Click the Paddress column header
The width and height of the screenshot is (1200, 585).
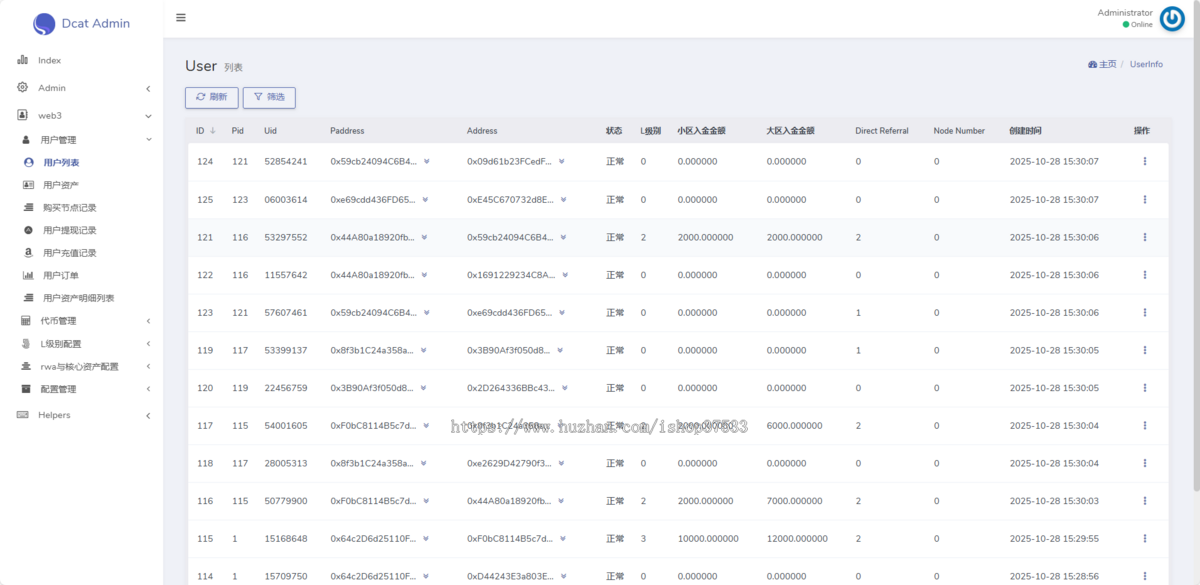[347, 131]
